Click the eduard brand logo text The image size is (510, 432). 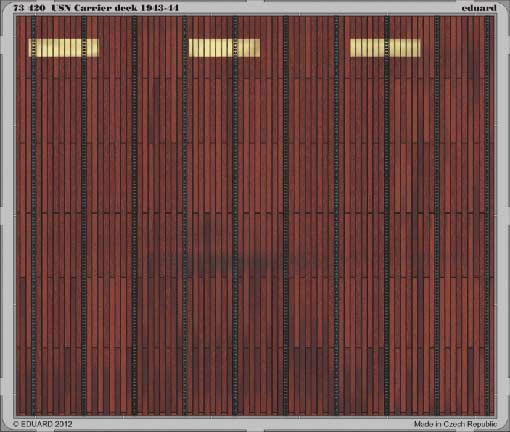point(479,8)
